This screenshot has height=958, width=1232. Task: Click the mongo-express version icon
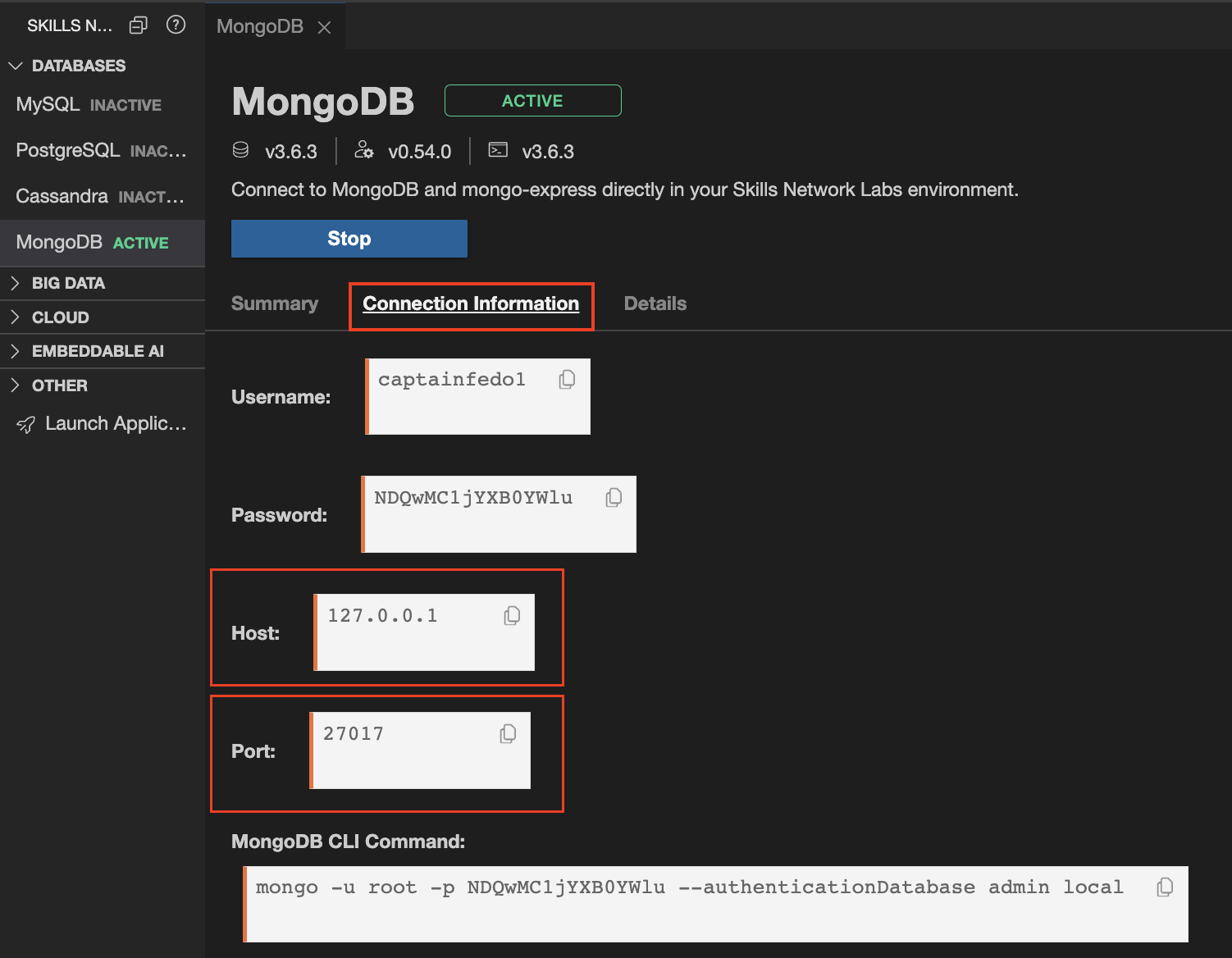click(363, 150)
